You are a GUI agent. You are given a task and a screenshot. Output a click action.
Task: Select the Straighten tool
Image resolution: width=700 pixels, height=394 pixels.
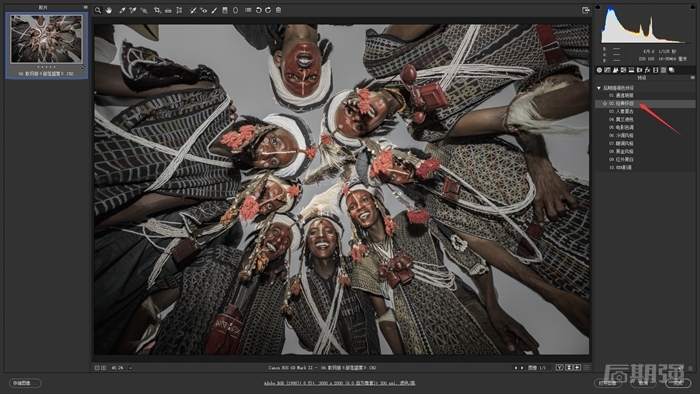pos(168,10)
